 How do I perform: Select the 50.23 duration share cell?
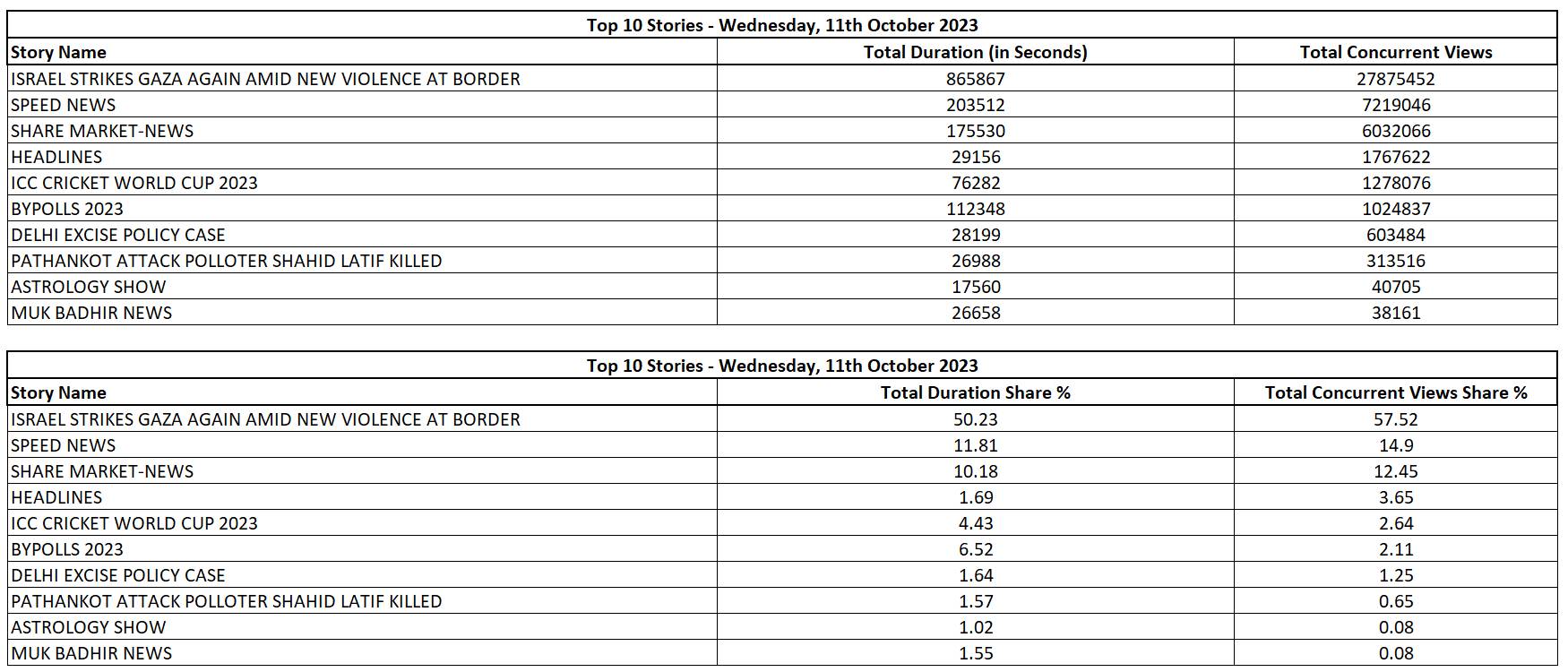pyautogui.click(x=975, y=419)
